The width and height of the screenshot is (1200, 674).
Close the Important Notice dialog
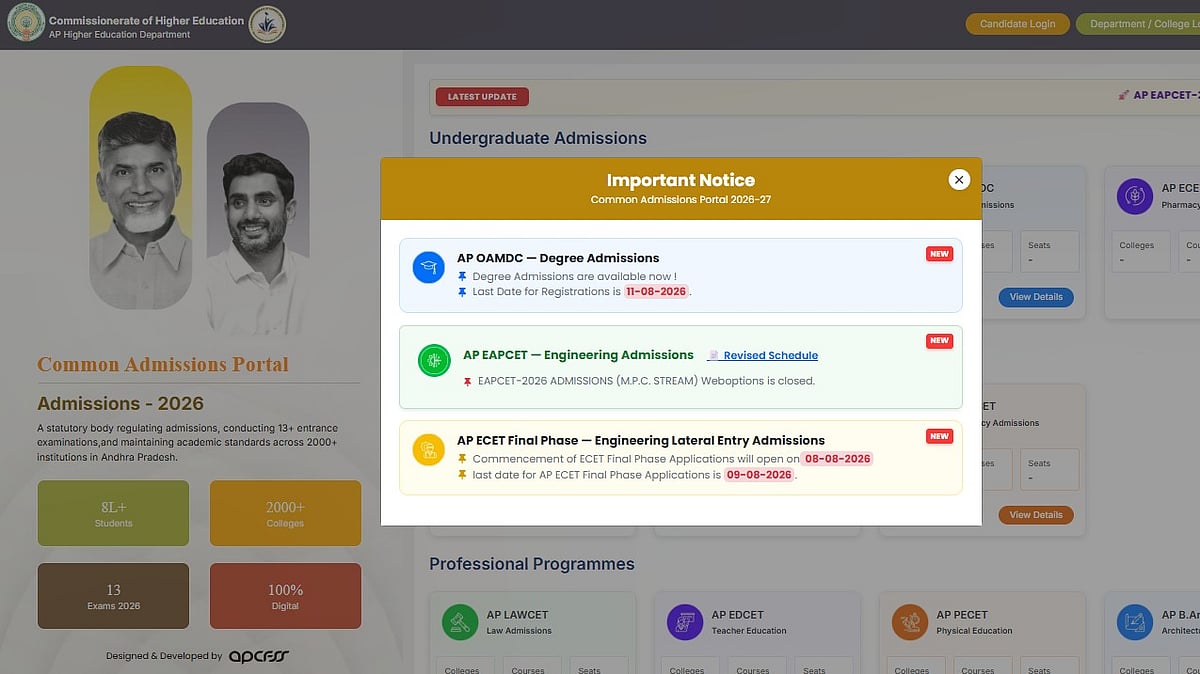959,180
